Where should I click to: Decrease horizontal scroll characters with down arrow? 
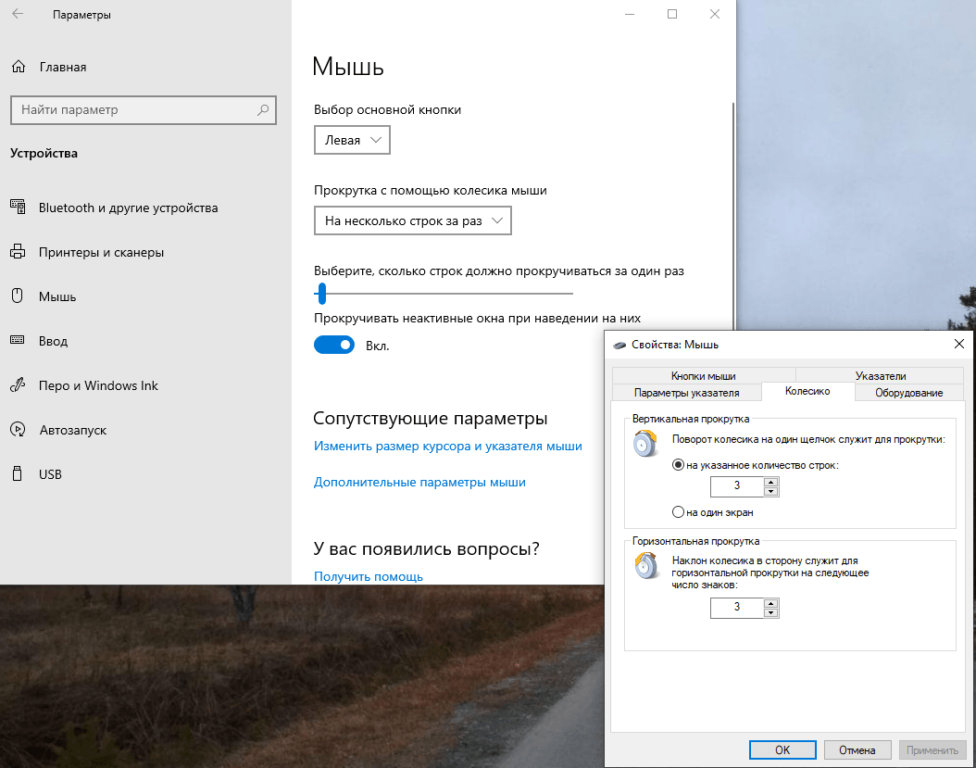(x=771, y=612)
